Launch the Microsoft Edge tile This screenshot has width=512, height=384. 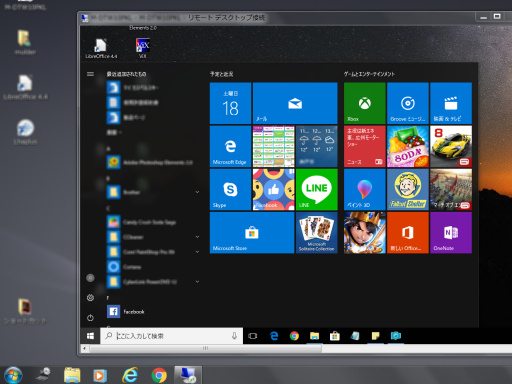(x=230, y=146)
